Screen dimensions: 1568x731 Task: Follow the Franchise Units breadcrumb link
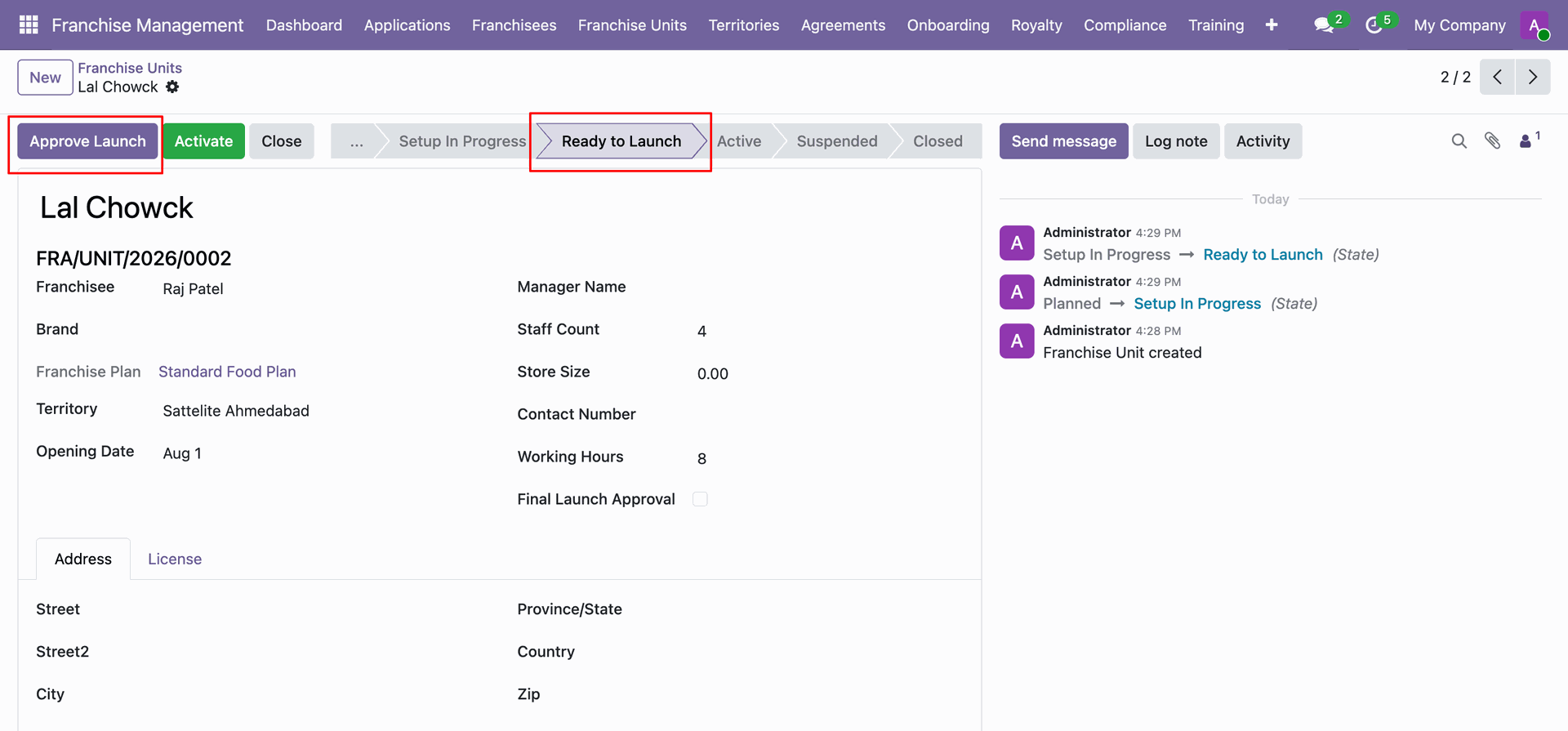[x=130, y=68]
